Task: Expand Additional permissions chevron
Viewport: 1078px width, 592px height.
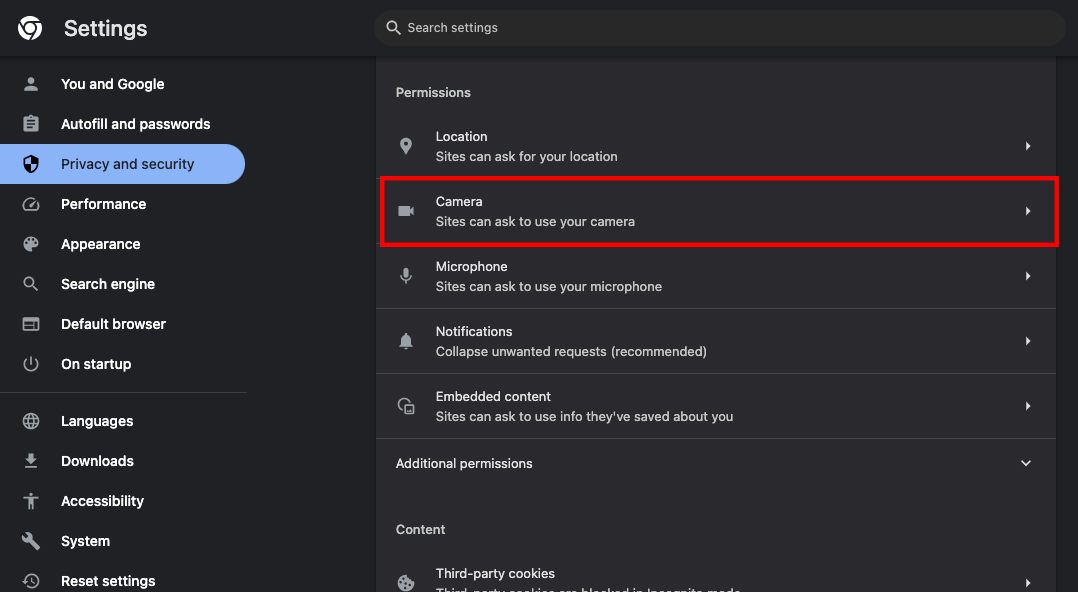Action: [1026, 463]
